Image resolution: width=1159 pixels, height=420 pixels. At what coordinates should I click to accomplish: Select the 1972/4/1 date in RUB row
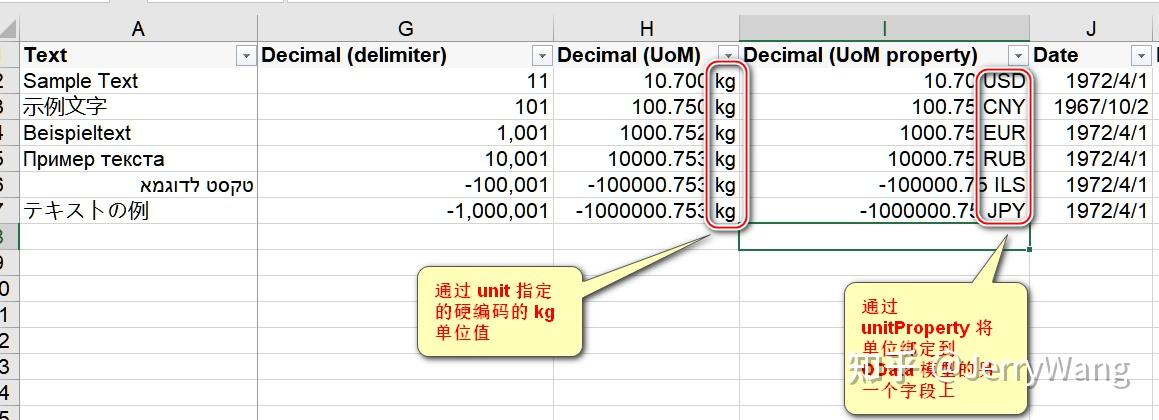pos(1090,159)
